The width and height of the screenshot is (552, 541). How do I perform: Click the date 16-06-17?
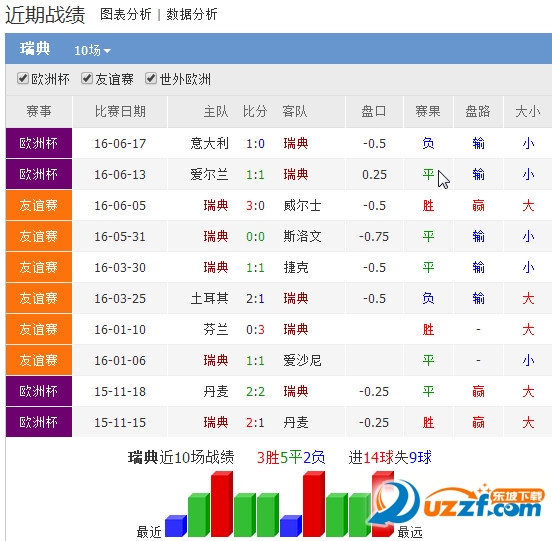pos(120,143)
